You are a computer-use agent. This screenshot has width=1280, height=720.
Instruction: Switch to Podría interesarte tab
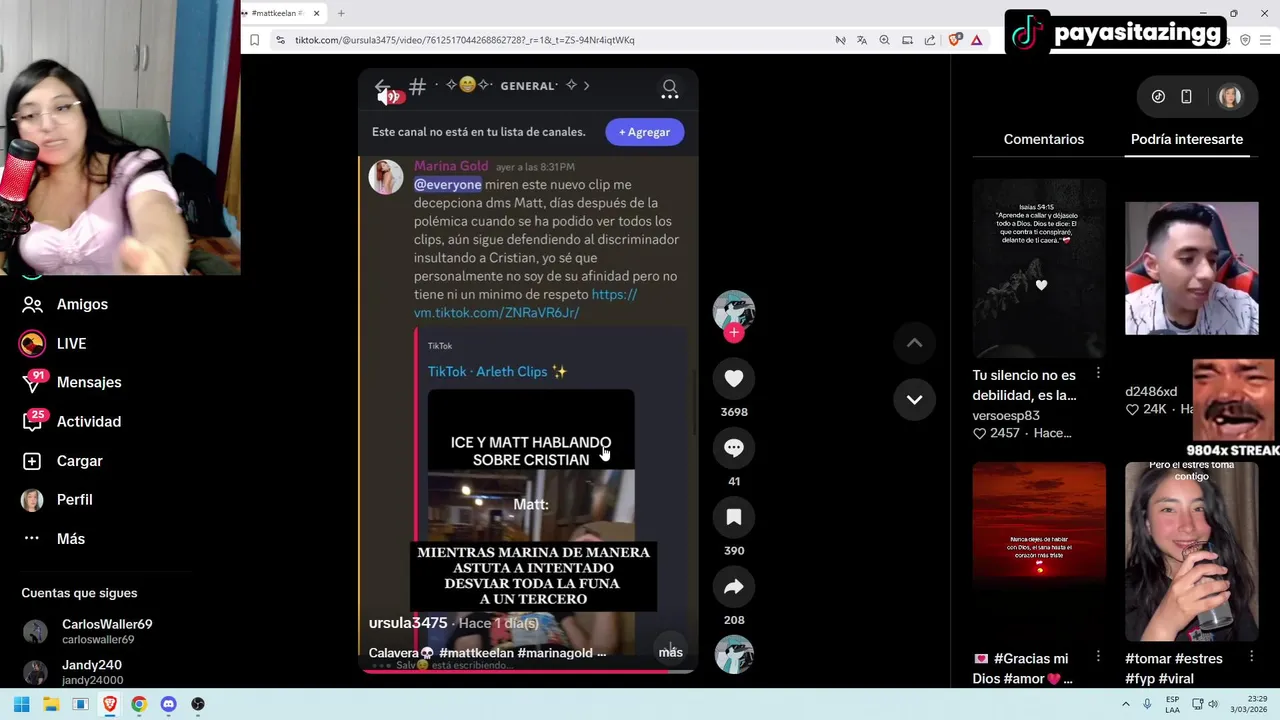[1186, 139]
